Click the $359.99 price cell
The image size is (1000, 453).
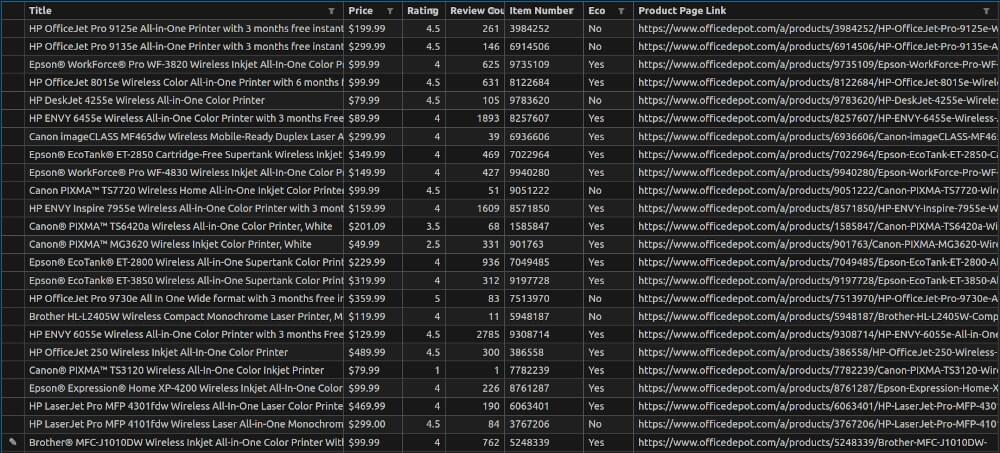point(373,298)
